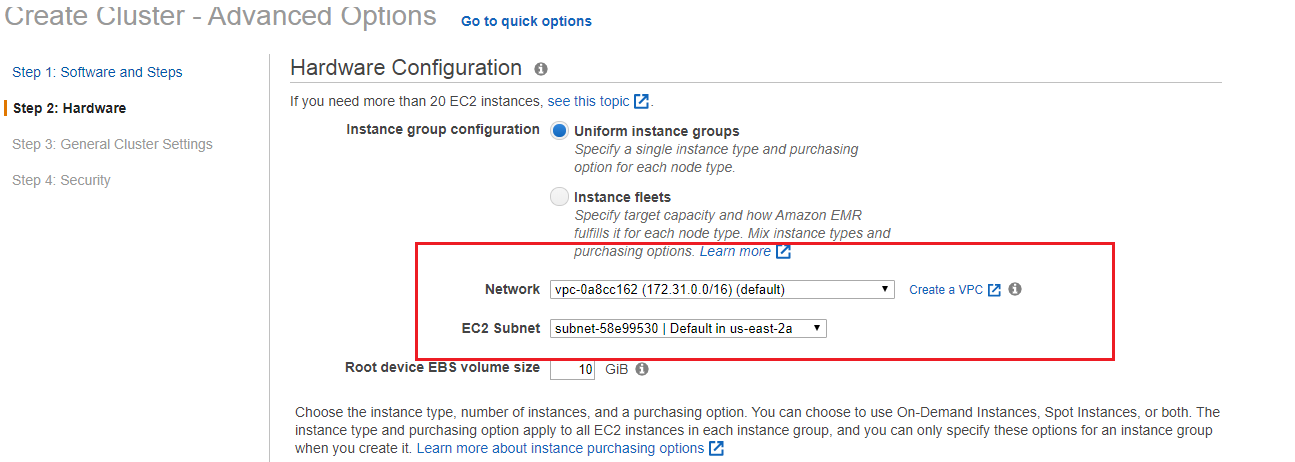Screen dimensions: 1295x462
Task: Click info icon next to Create a VPC
Action: tap(1015, 289)
